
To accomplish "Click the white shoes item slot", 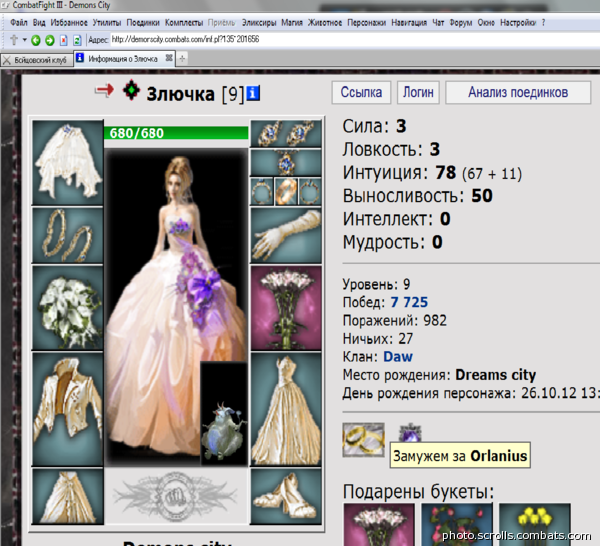I will coord(286,496).
